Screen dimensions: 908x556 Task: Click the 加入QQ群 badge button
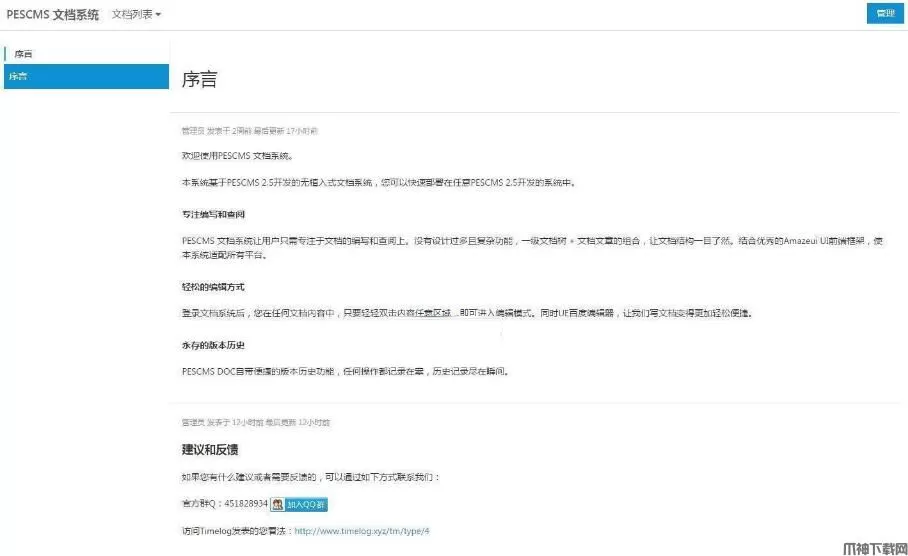click(x=299, y=504)
